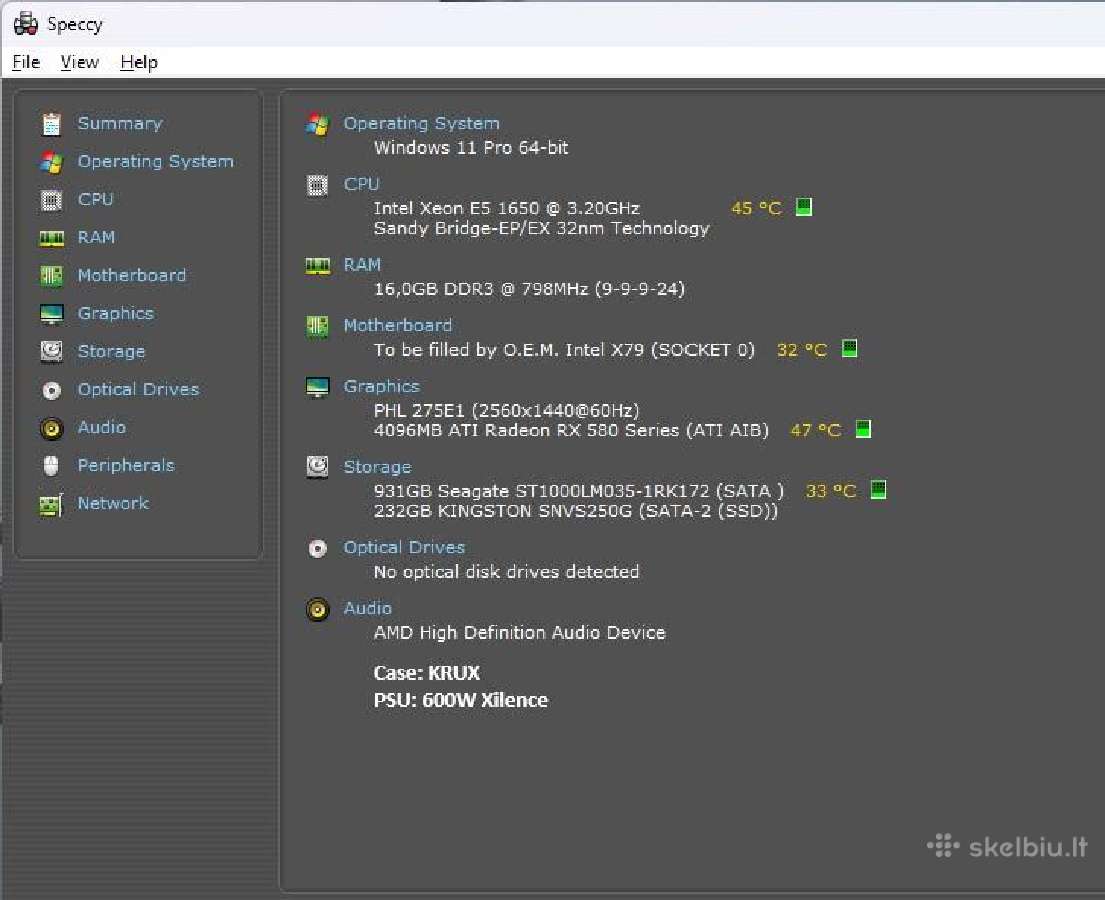This screenshot has height=900, width=1105.
Task: Click the Windows flag icon in summary panel
Action: pos(318,125)
